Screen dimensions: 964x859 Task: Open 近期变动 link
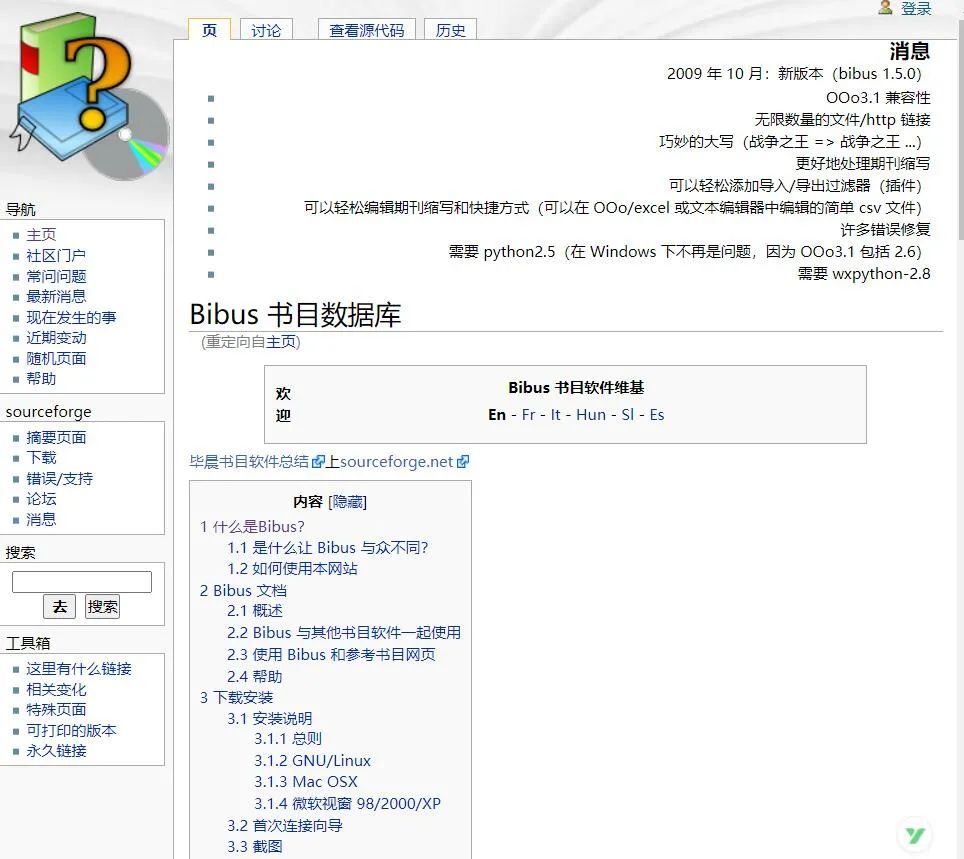click(x=56, y=338)
